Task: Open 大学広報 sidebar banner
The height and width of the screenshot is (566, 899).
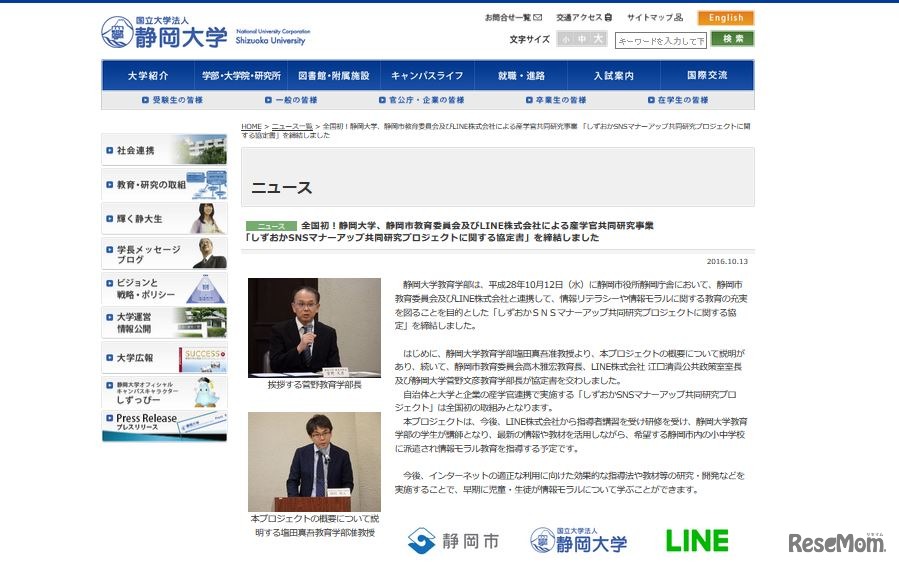Action: [164, 357]
